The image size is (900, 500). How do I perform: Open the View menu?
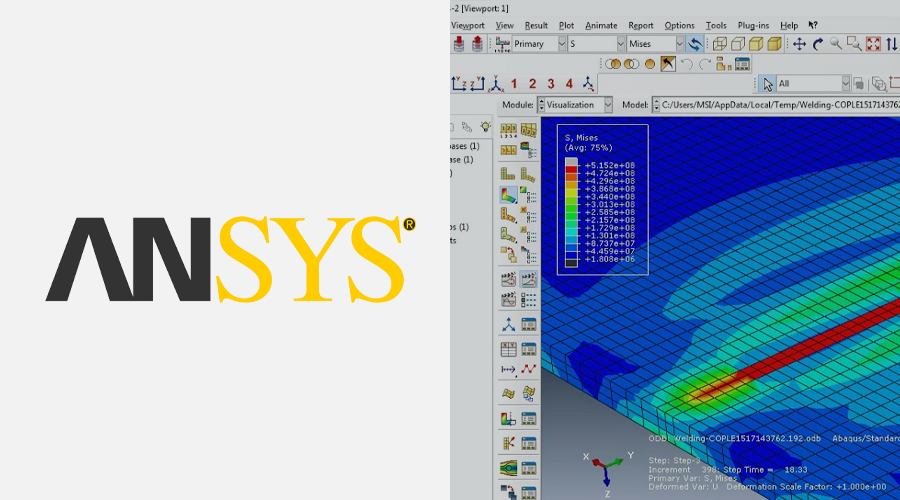coord(505,25)
